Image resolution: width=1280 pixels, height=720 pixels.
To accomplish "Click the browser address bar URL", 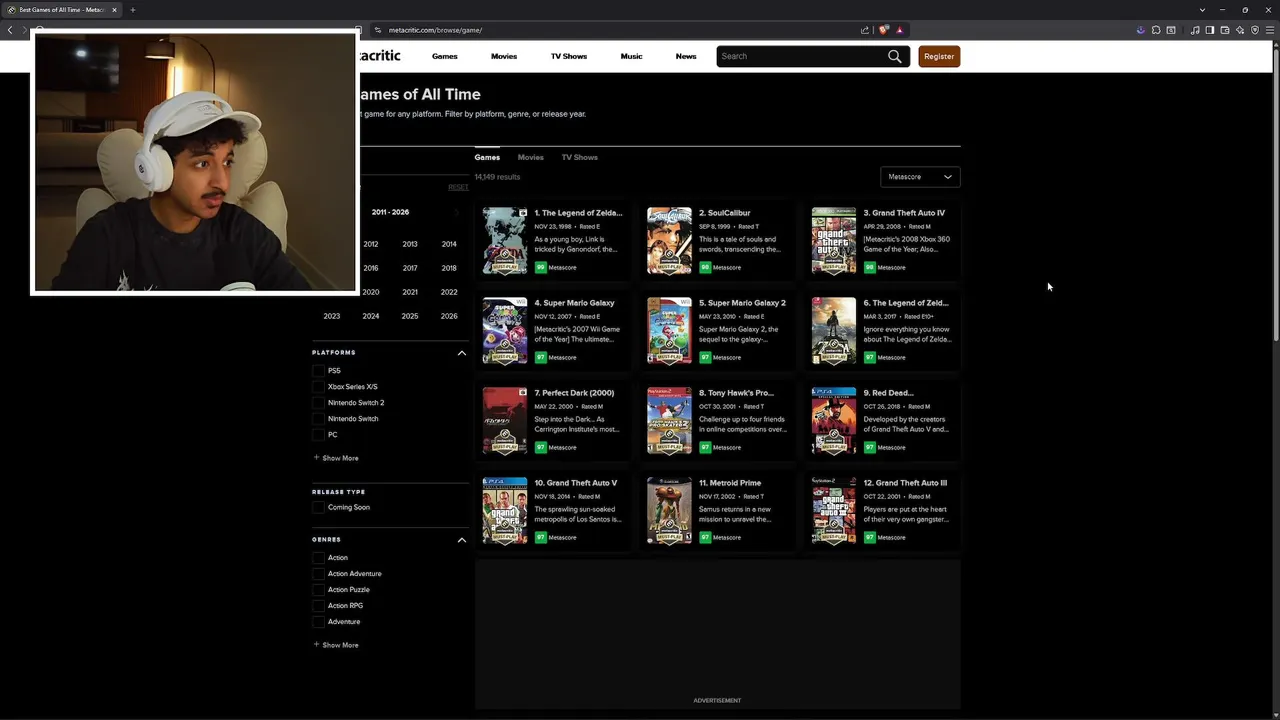I will coord(435,30).
